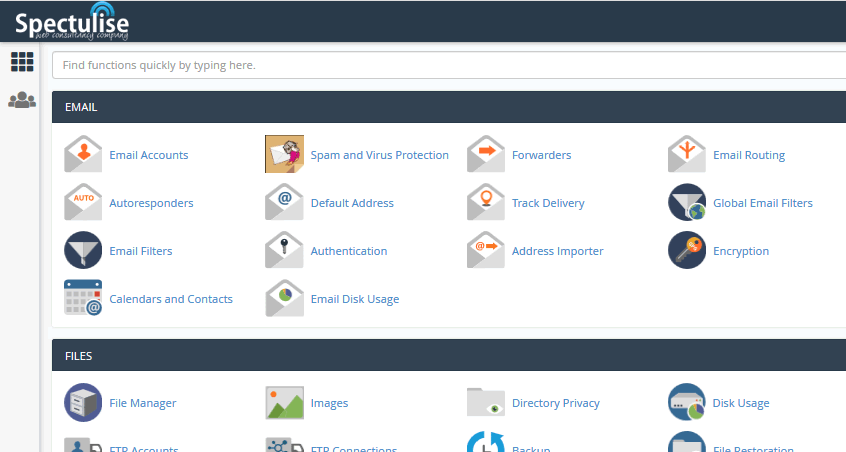Click the Spam and Virus Protection link
The height and width of the screenshot is (452, 846).
click(380, 155)
